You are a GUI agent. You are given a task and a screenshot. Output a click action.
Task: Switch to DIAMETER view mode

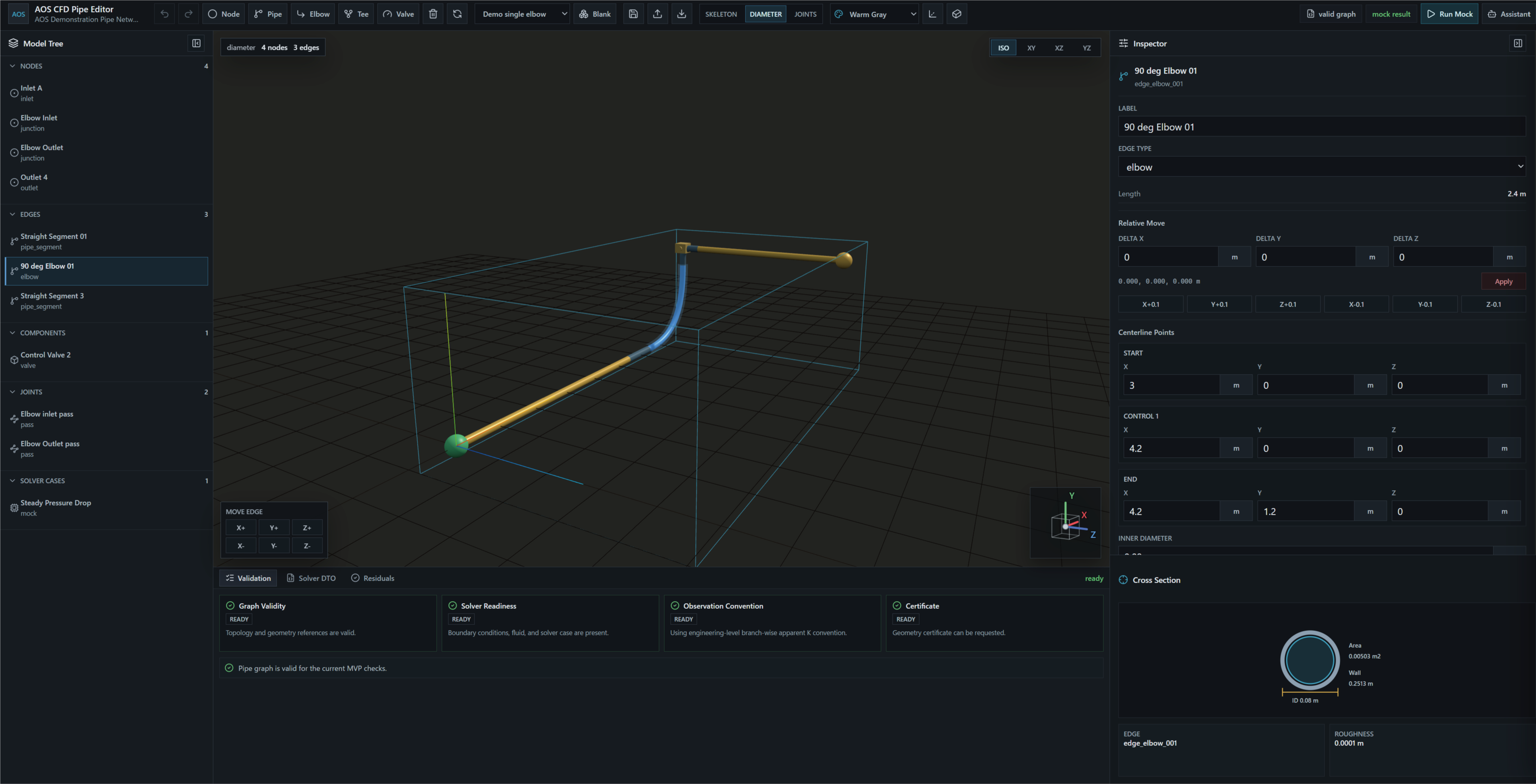click(x=766, y=14)
